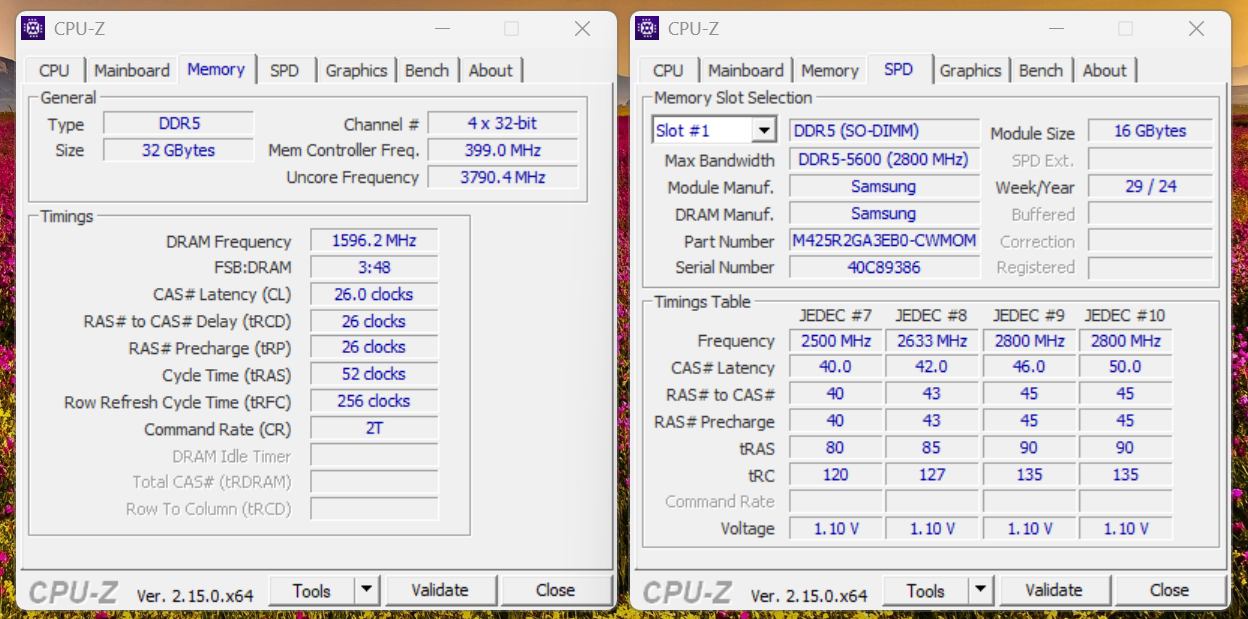Click the 32 GBytes size field
The image size is (1248, 619).
tap(179, 150)
